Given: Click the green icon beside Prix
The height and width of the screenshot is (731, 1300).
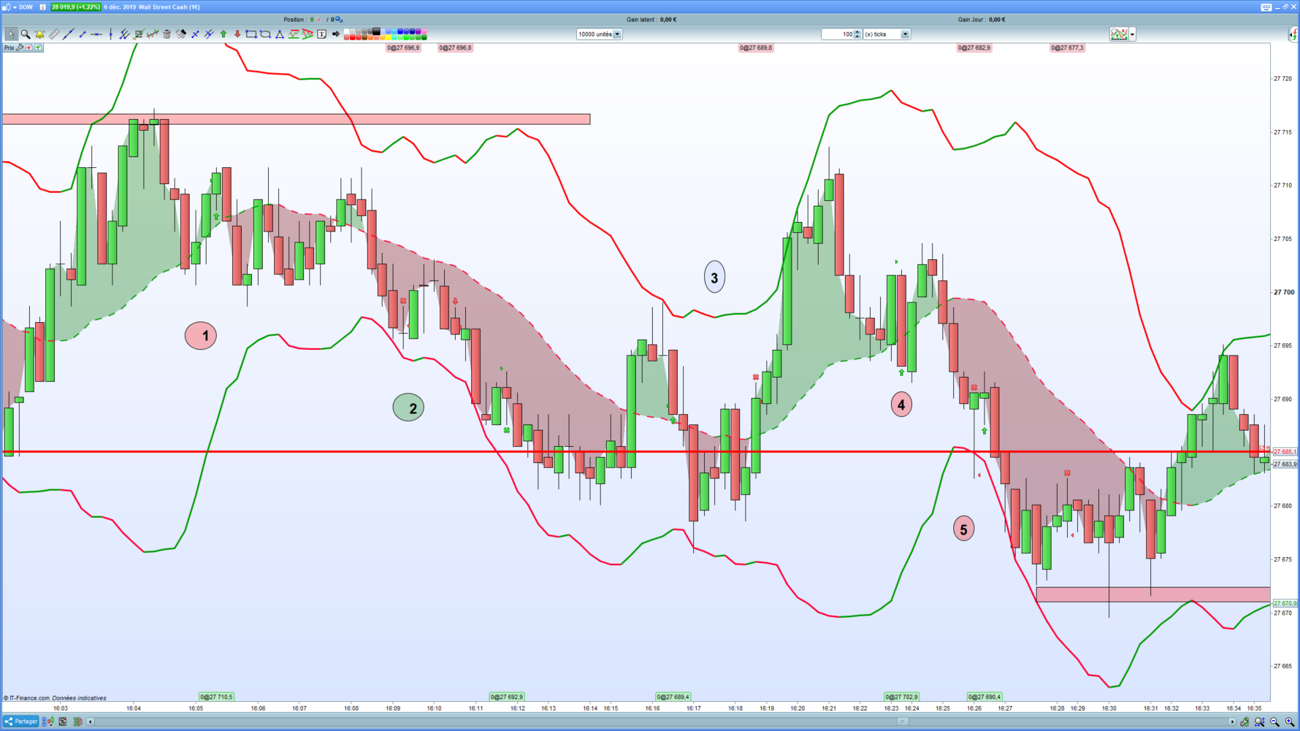Looking at the screenshot, I should (38, 48).
